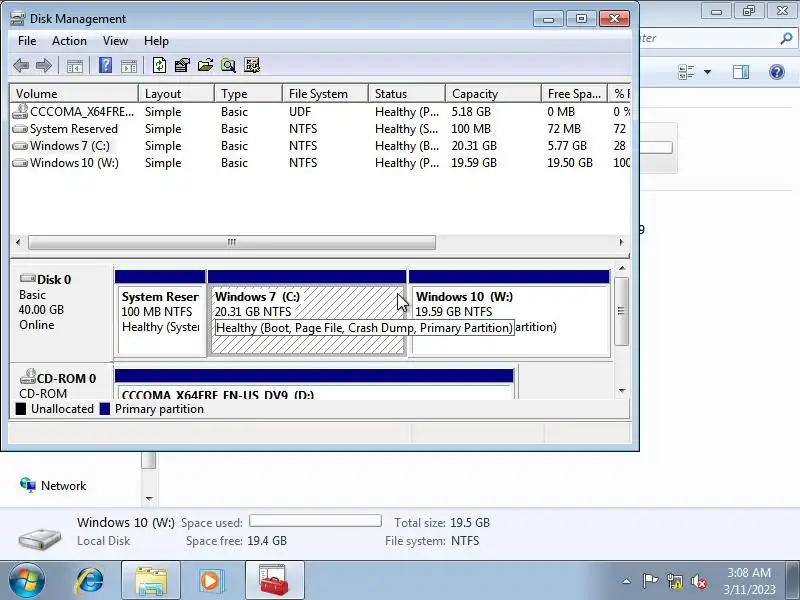
Task: Select the Windows 10 (W:) partition block
Action: pos(509,314)
